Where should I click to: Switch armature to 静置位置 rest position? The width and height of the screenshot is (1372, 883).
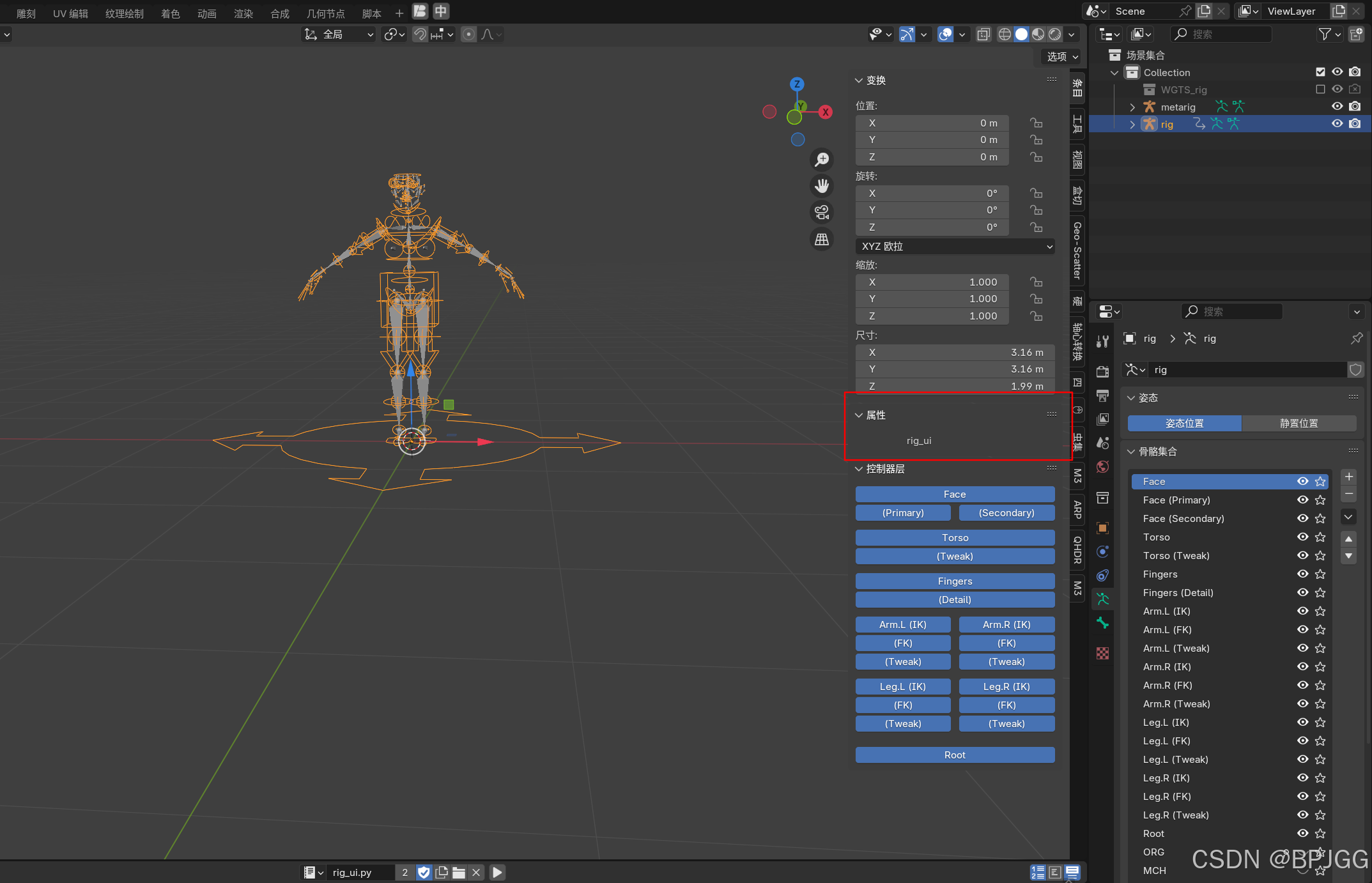click(x=1299, y=423)
